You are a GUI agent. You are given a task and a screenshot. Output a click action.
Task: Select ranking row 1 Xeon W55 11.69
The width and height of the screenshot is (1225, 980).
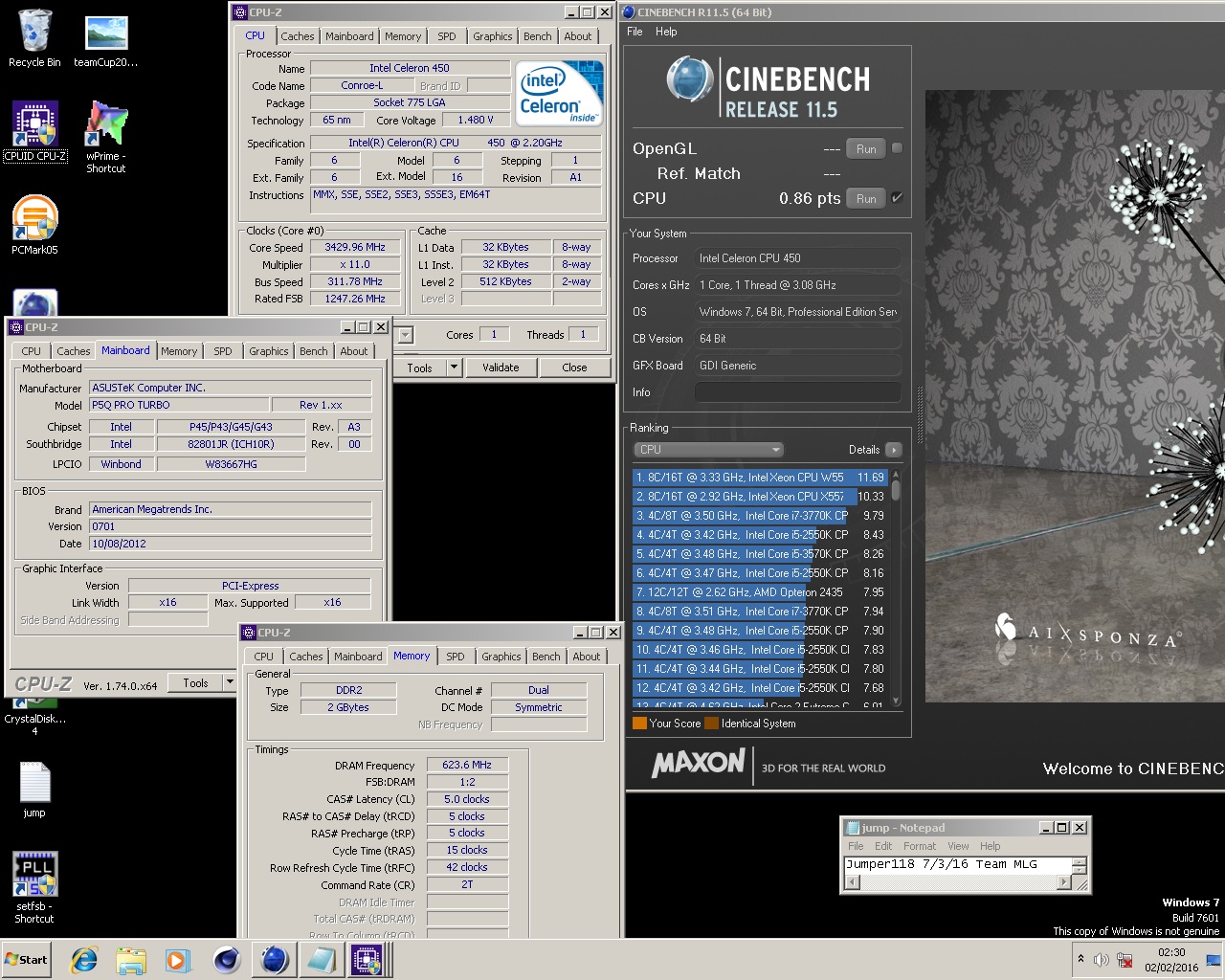pyautogui.click(x=761, y=477)
